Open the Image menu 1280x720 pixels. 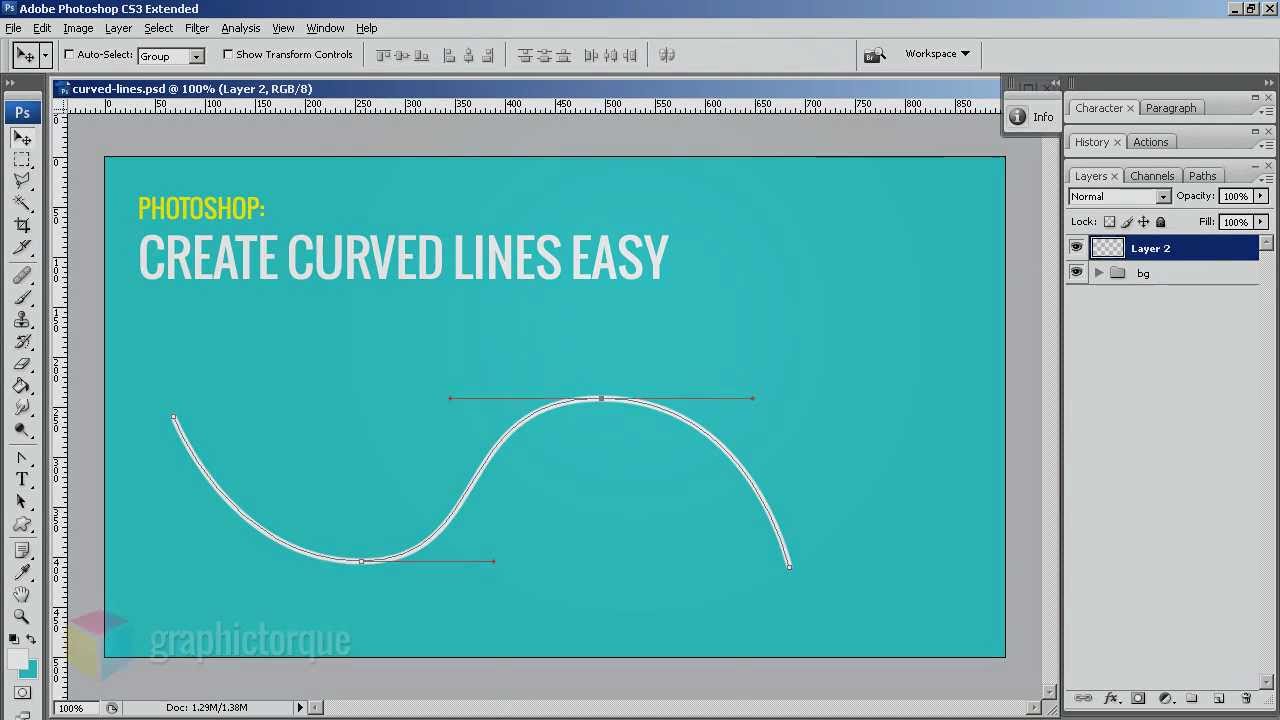(x=78, y=28)
